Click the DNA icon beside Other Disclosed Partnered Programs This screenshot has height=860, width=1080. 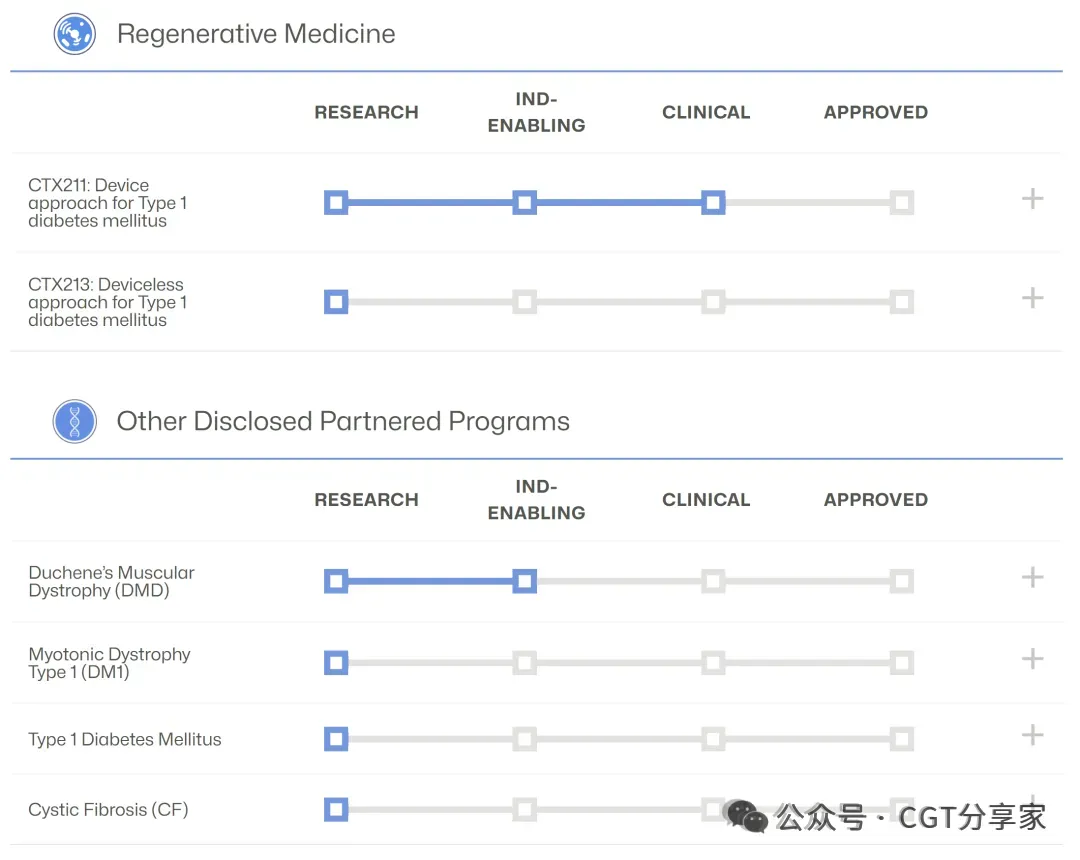point(74,422)
